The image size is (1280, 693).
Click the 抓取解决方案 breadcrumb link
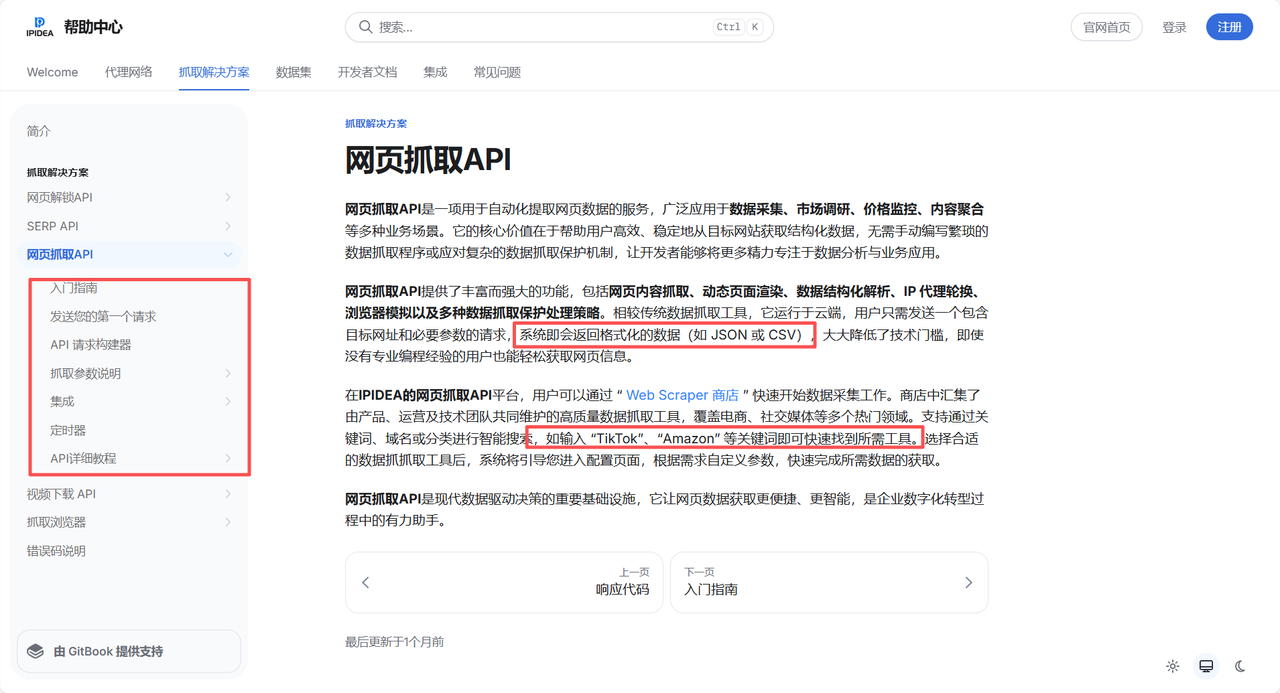pos(376,123)
